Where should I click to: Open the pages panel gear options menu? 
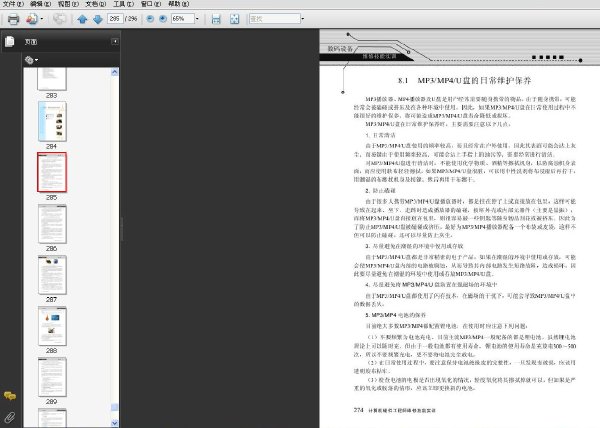click(x=31, y=60)
